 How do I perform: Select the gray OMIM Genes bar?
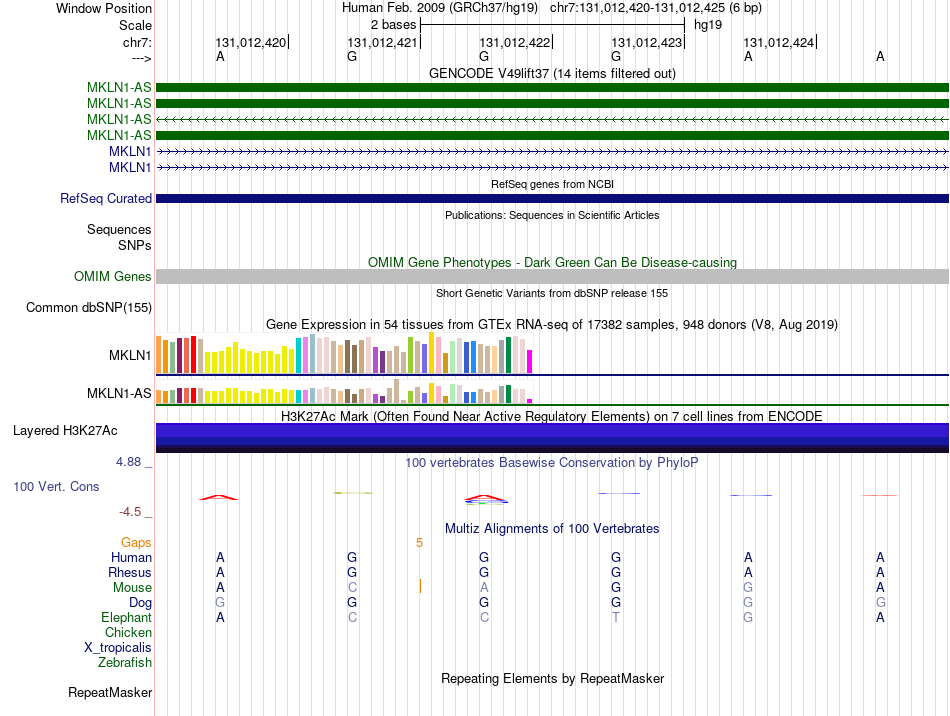pyautogui.click(x=552, y=277)
